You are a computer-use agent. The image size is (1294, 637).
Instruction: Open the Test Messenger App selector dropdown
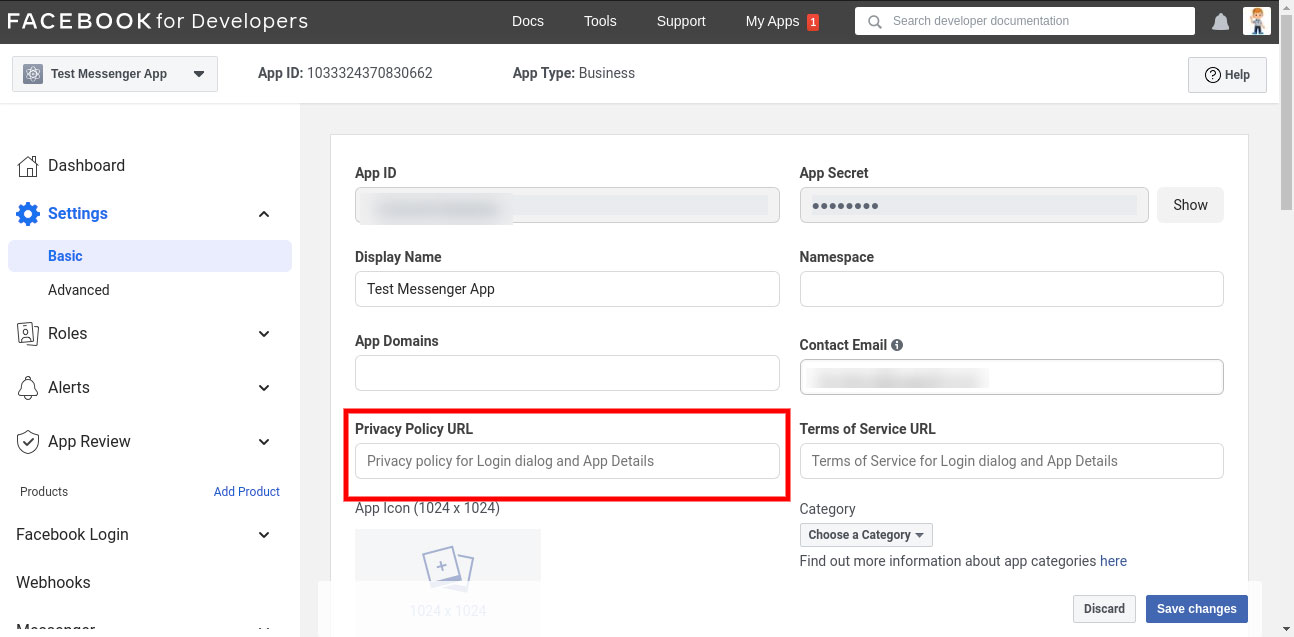click(x=115, y=74)
